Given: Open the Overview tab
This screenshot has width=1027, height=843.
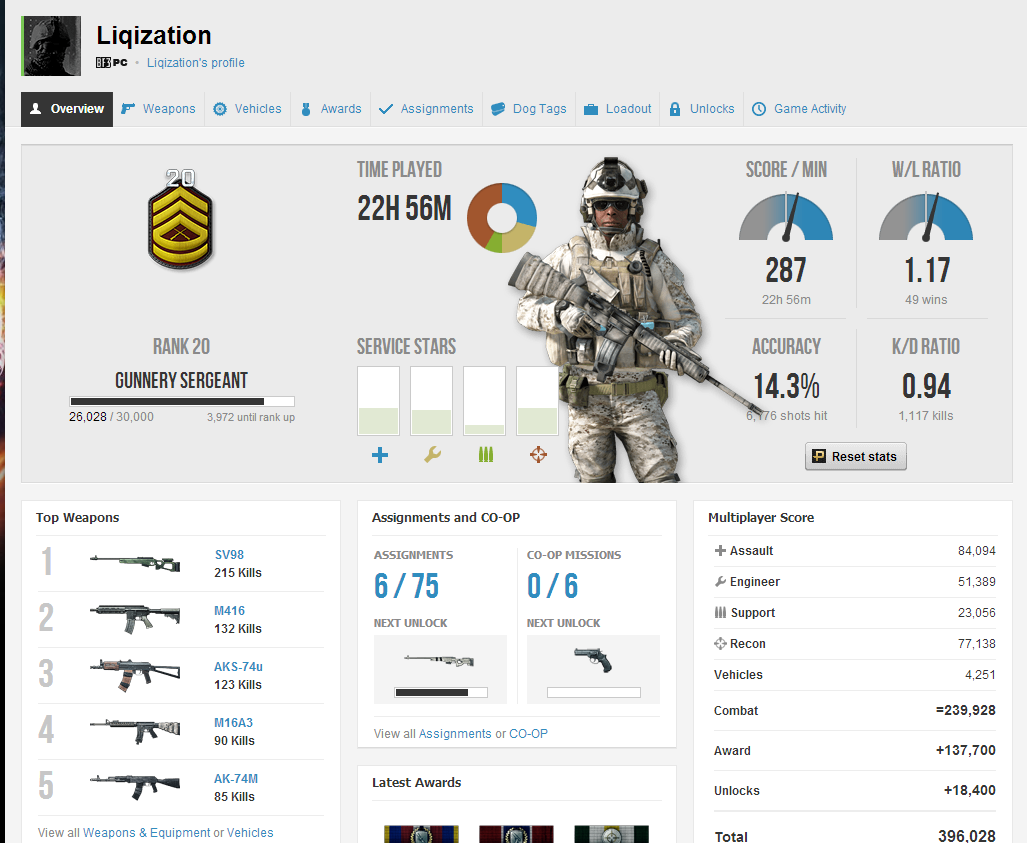Looking at the screenshot, I should [67, 109].
